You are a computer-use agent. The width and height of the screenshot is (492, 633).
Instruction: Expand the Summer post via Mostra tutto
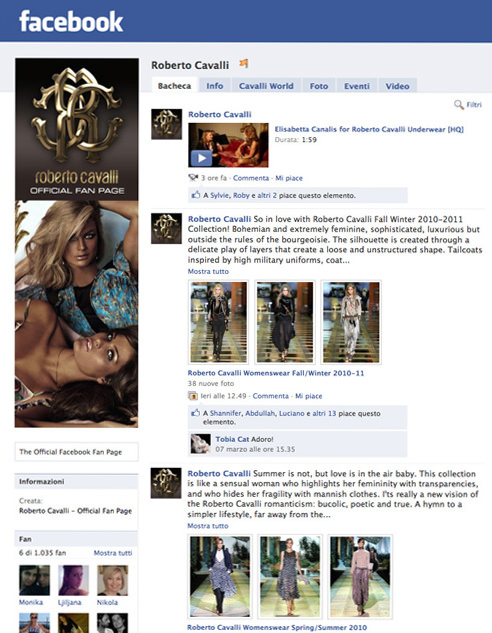[208, 526]
